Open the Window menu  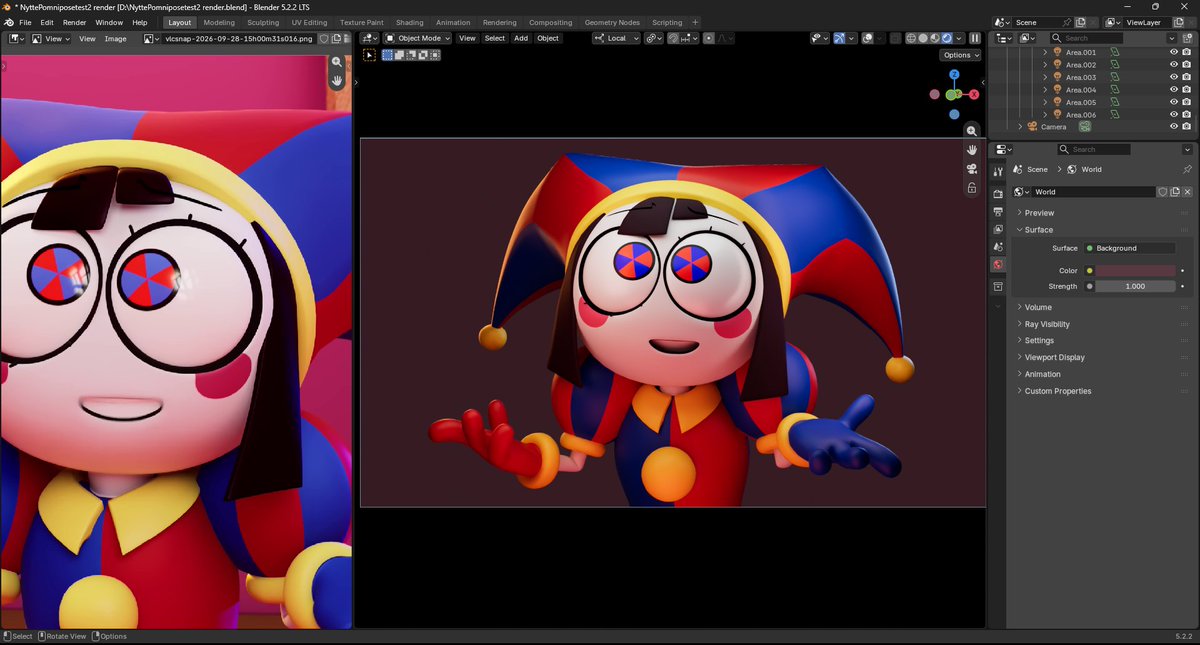click(x=109, y=22)
